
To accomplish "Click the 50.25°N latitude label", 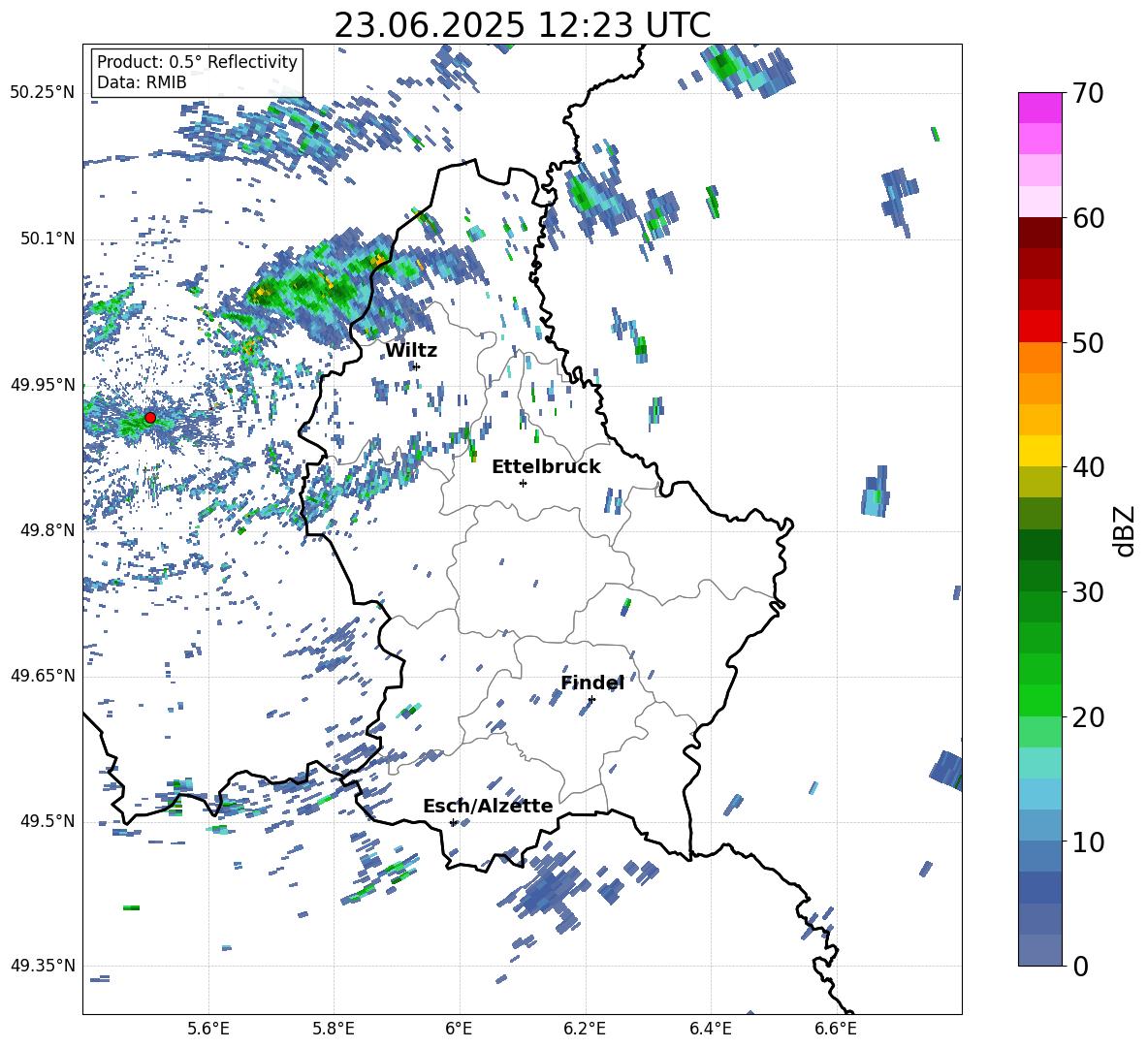I will pos(44,93).
